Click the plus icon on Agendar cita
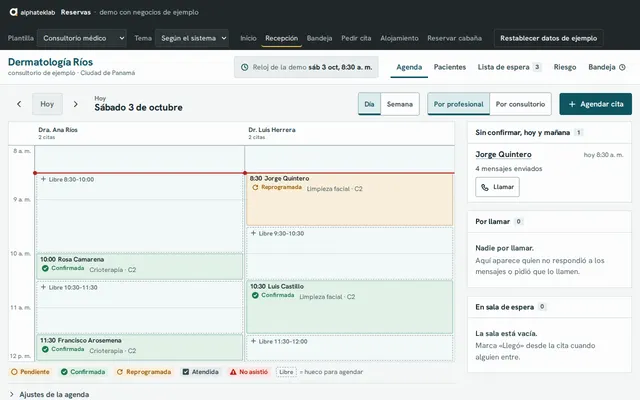Screen dimensions: 640x400 pyautogui.click(x=572, y=104)
